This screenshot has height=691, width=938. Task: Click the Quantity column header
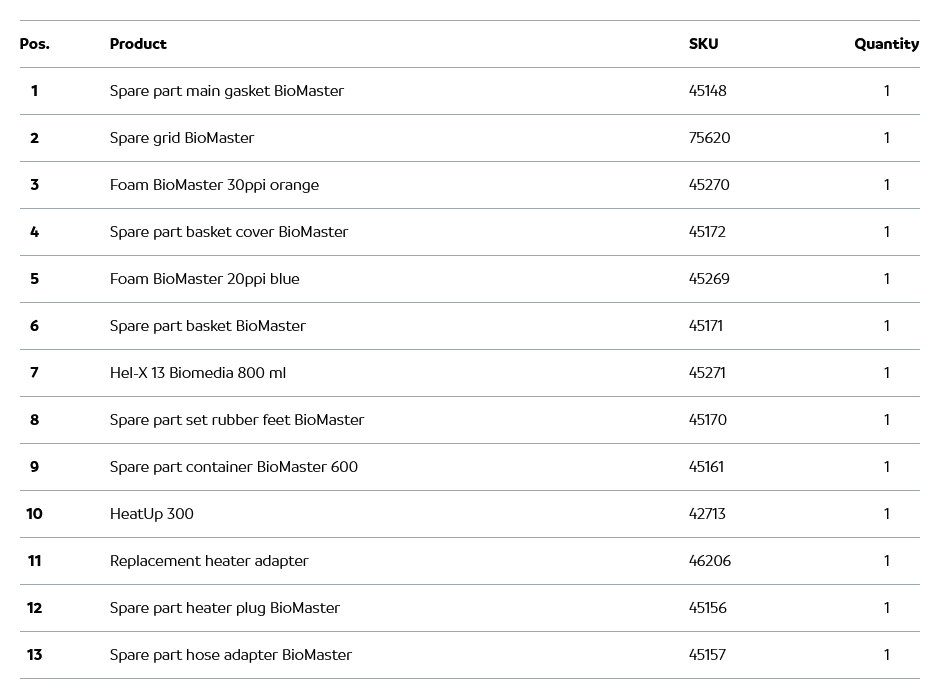click(886, 44)
